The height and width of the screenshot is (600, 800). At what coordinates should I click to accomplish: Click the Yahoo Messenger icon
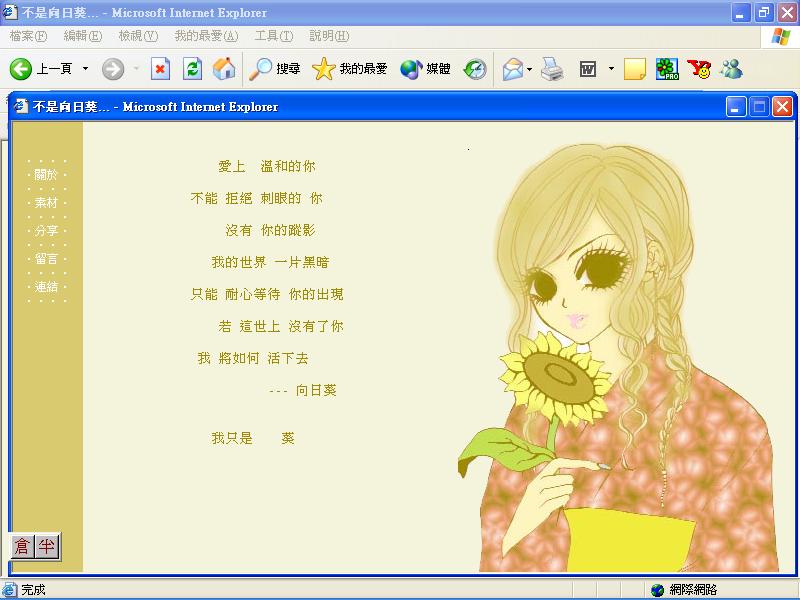tap(699, 69)
